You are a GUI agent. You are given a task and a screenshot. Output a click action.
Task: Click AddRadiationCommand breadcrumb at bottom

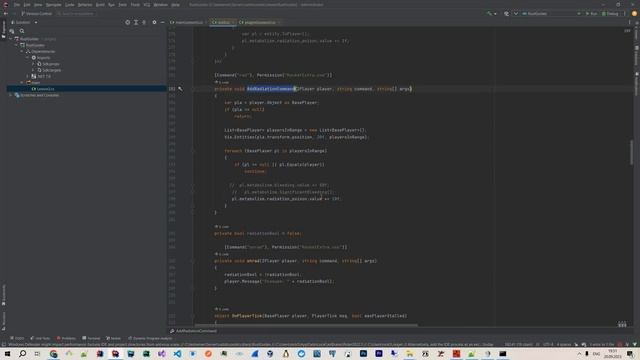click(x=193, y=331)
